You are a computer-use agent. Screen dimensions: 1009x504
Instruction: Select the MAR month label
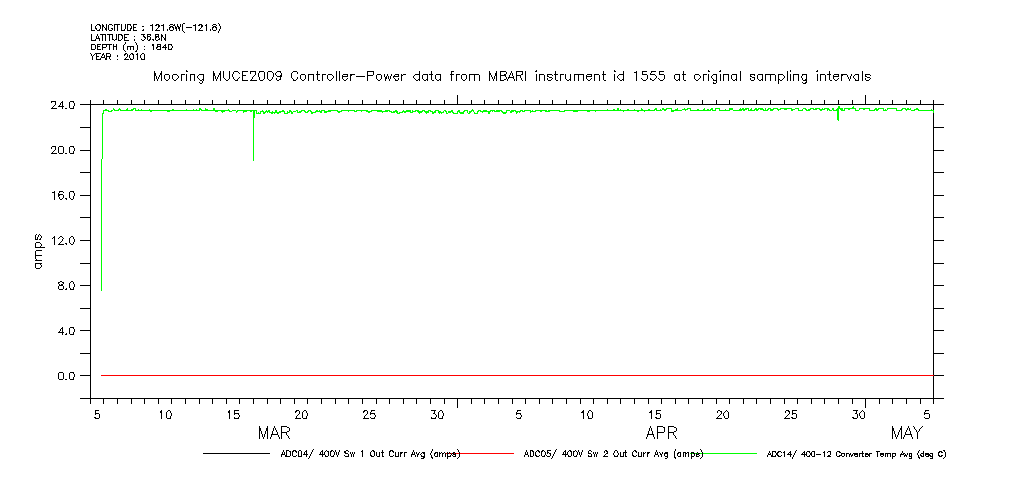pyautogui.click(x=274, y=433)
